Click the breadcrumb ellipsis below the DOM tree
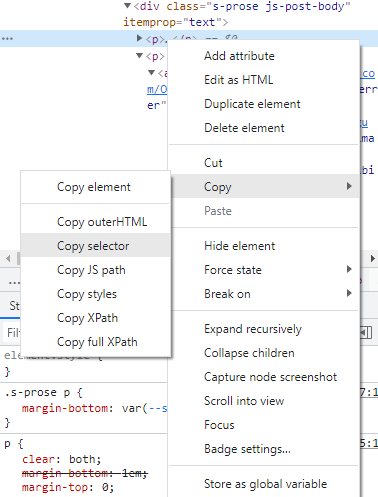378x497 pixels. pos(14,283)
